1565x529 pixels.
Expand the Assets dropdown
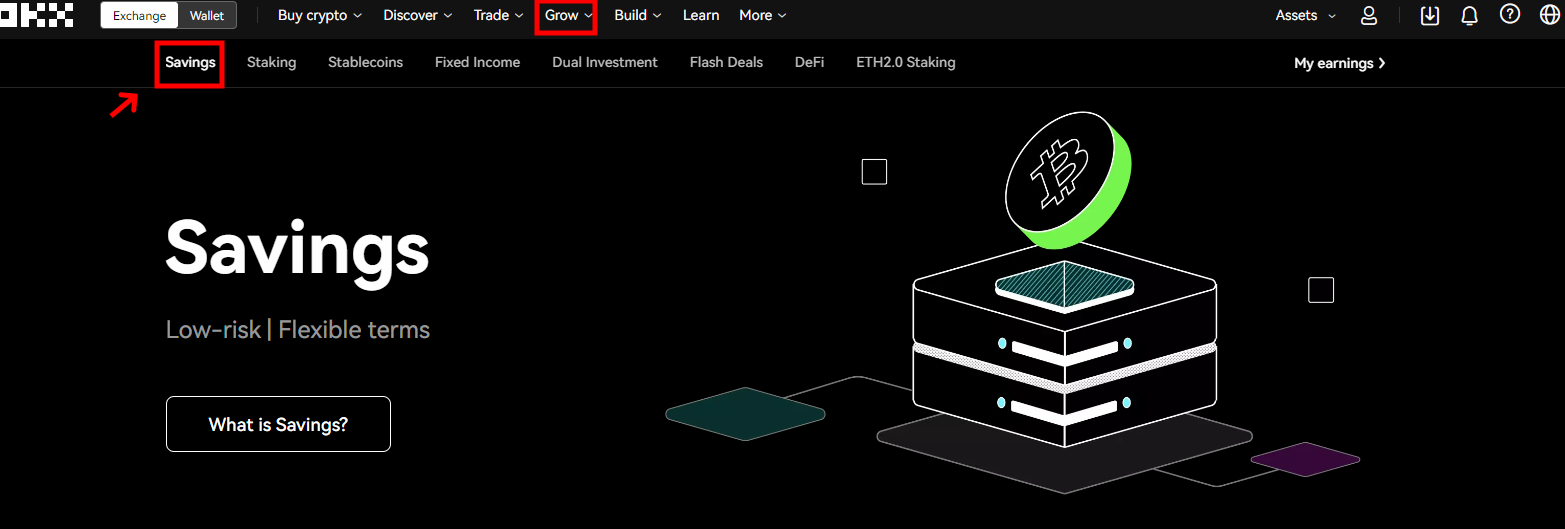pos(1305,15)
